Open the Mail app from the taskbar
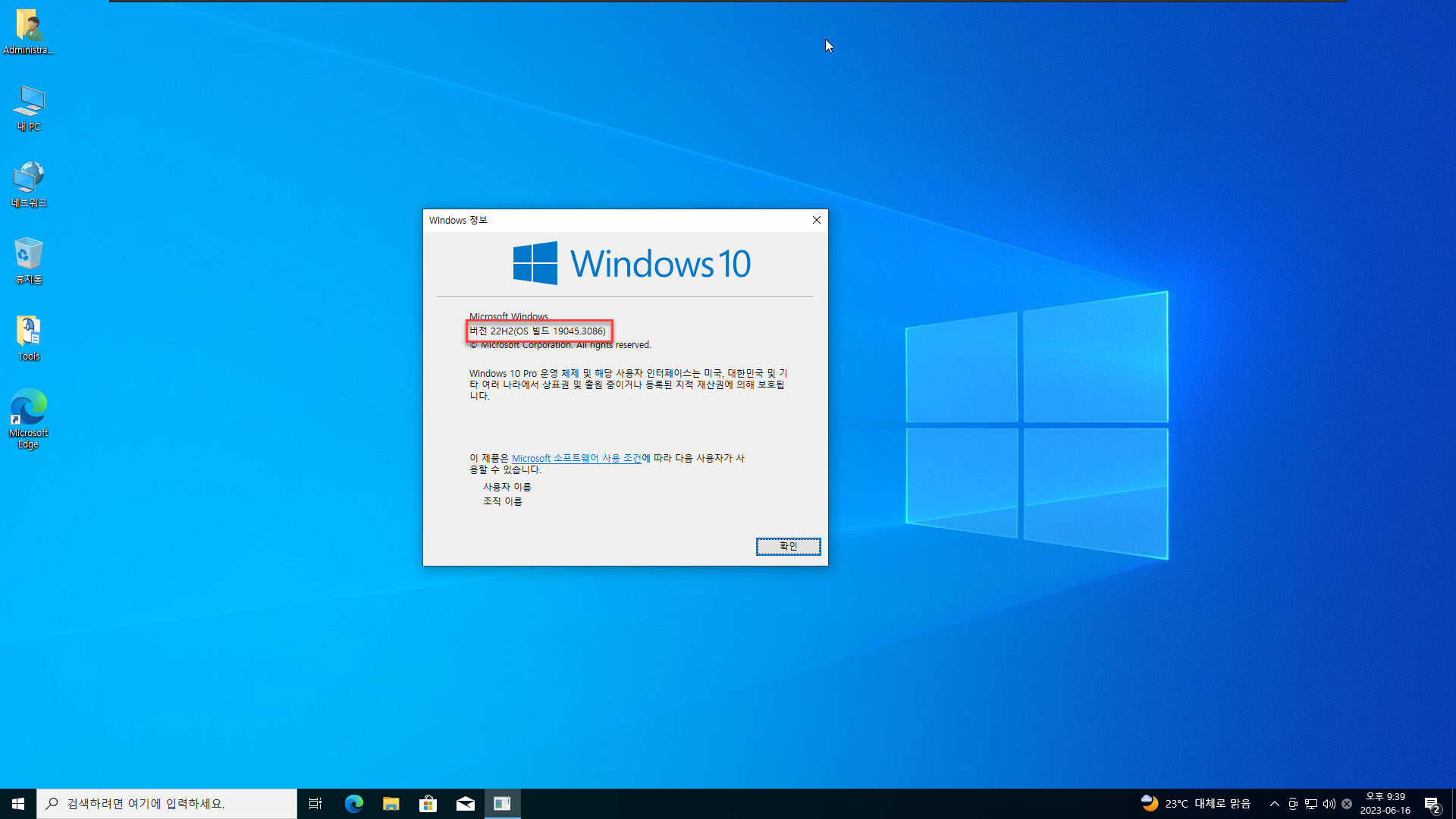 click(x=465, y=804)
